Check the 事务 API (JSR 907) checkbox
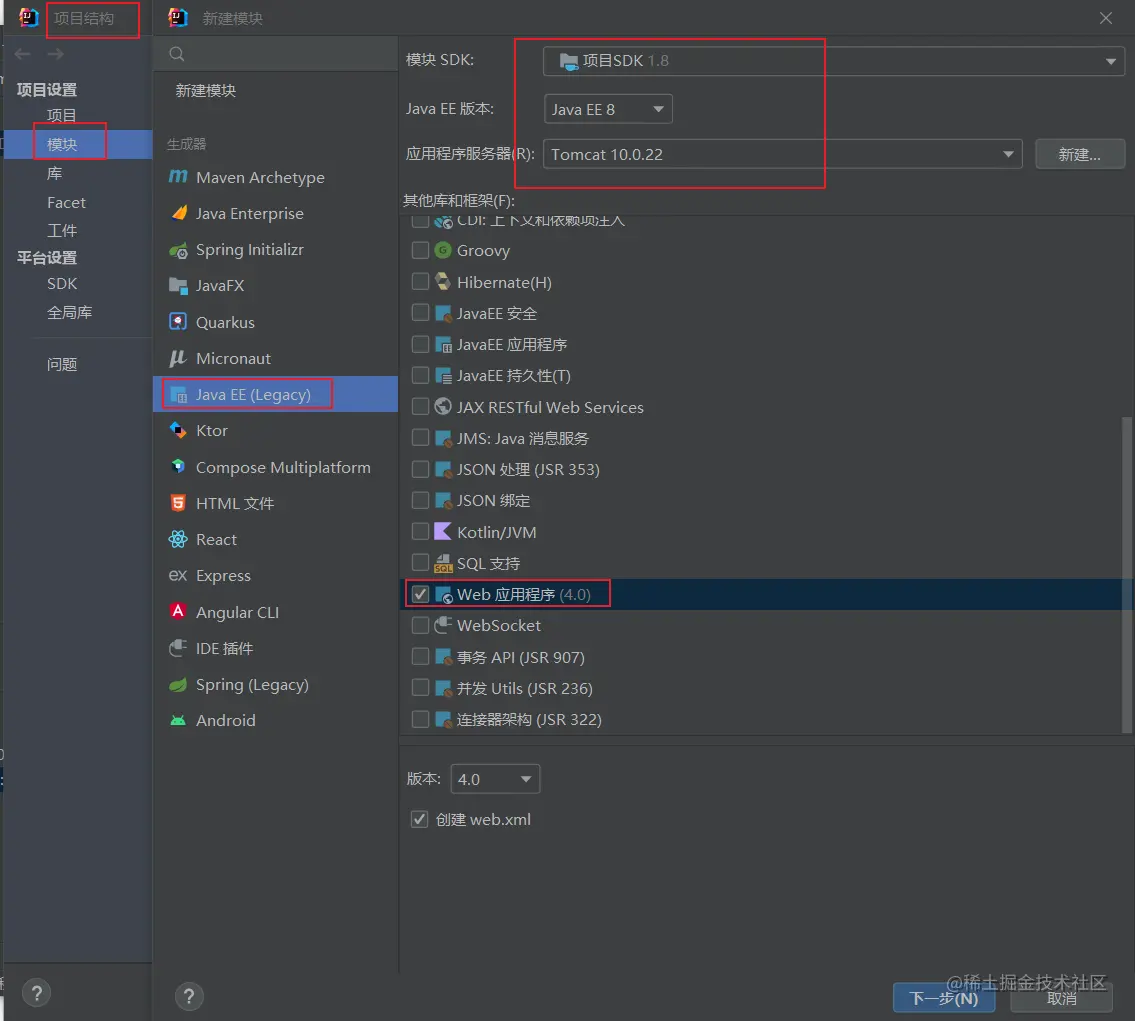 (x=420, y=656)
